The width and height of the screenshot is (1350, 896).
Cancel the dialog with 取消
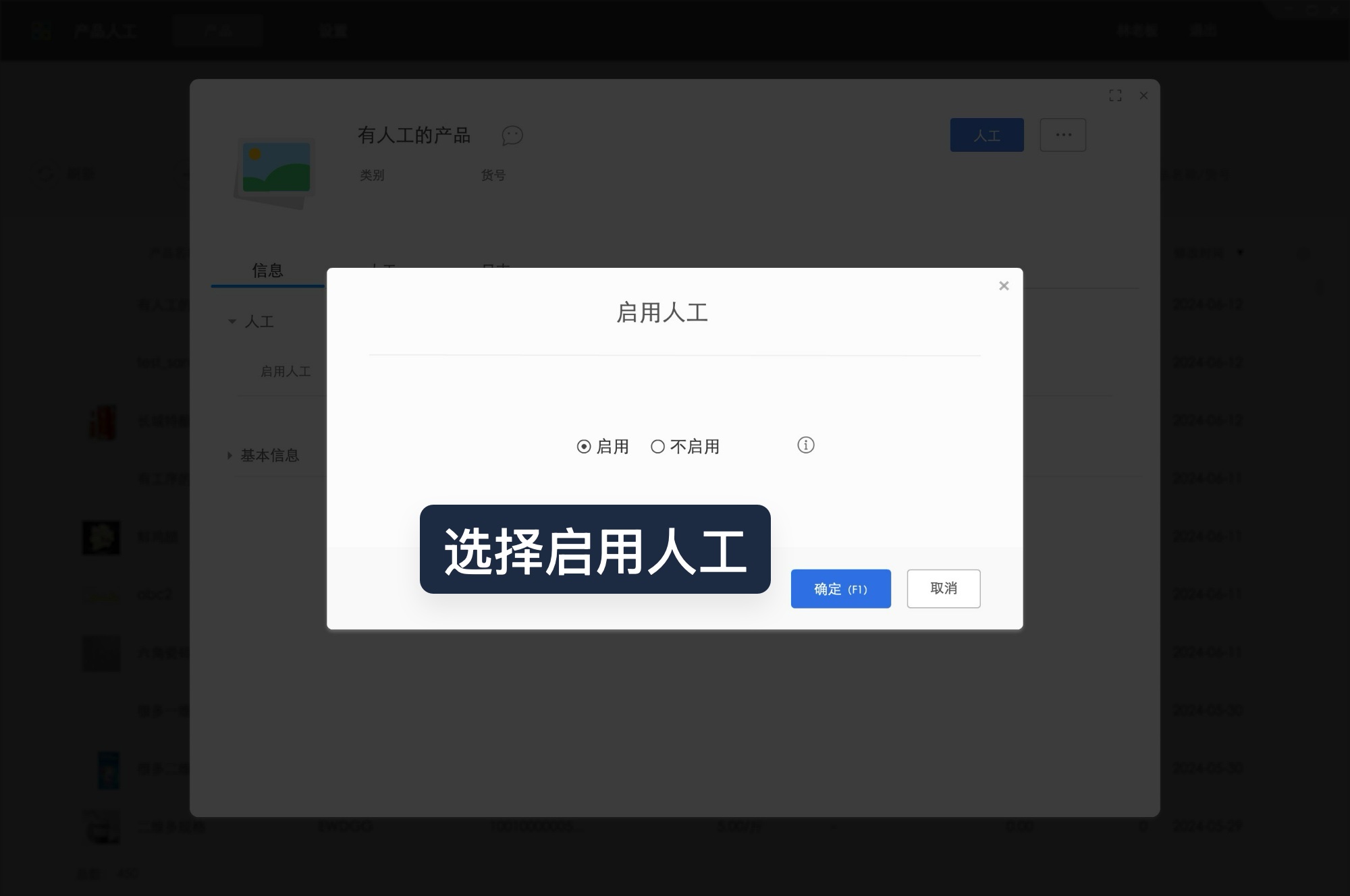tap(943, 588)
